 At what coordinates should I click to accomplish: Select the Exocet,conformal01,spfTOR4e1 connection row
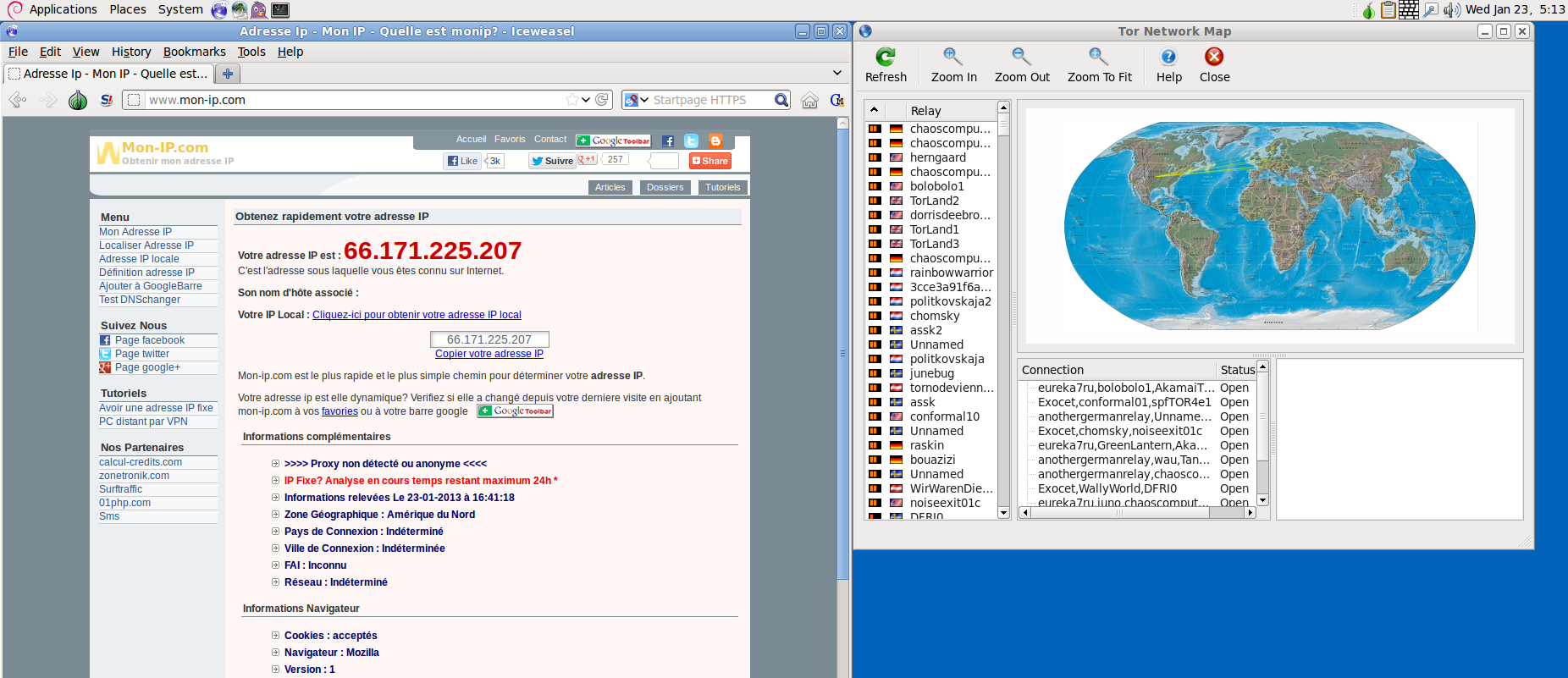[1137, 402]
